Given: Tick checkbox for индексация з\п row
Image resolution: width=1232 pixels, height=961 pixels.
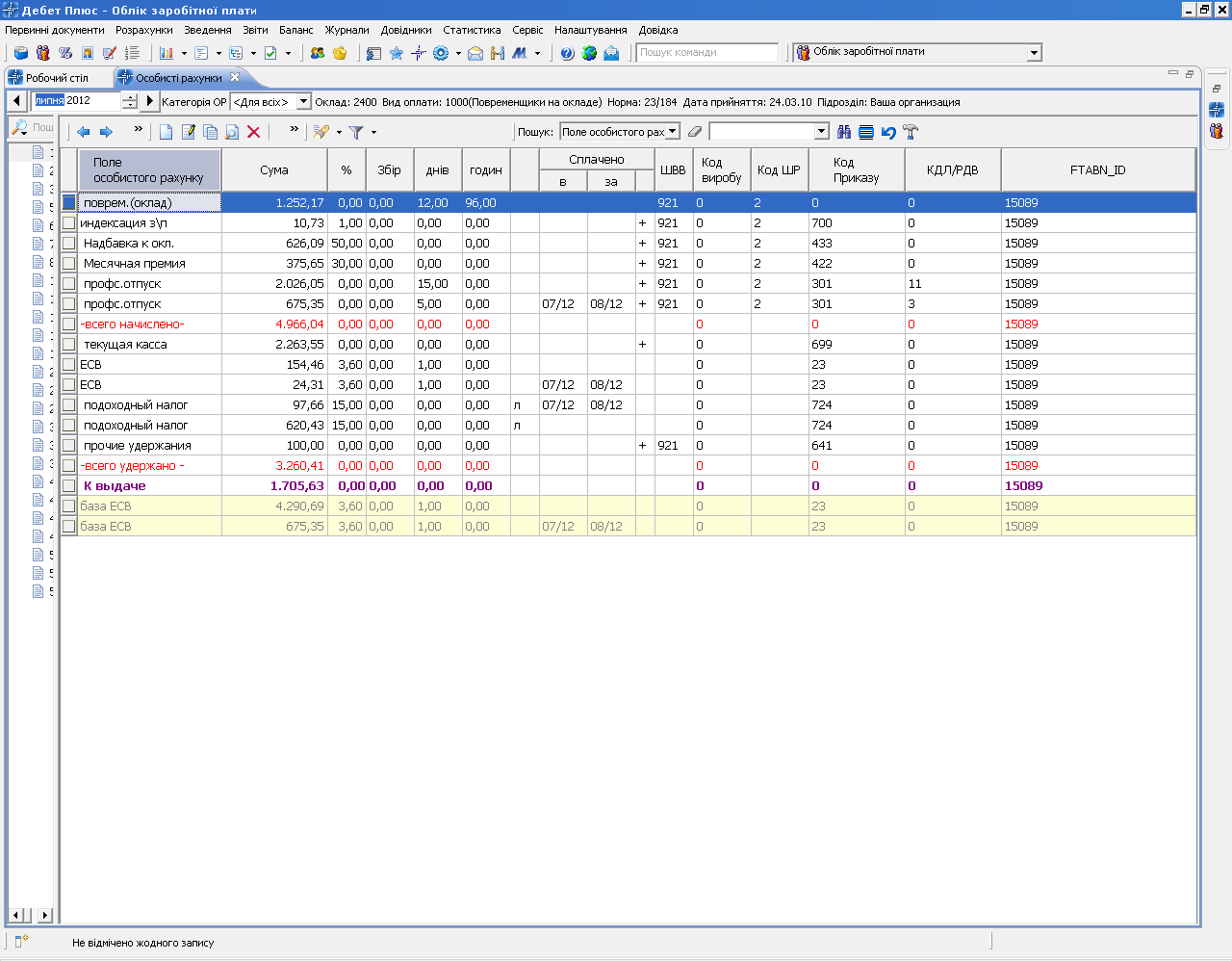Looking at the screenshot, I should click(68, 222).
